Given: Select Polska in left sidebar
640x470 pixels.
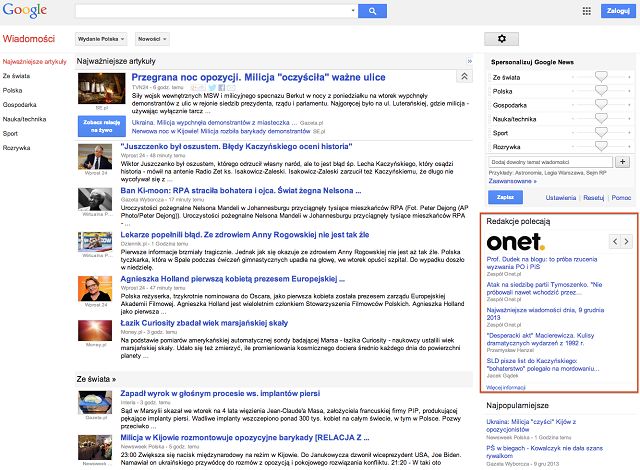Looking at the screenshot, I should [12, 90].
